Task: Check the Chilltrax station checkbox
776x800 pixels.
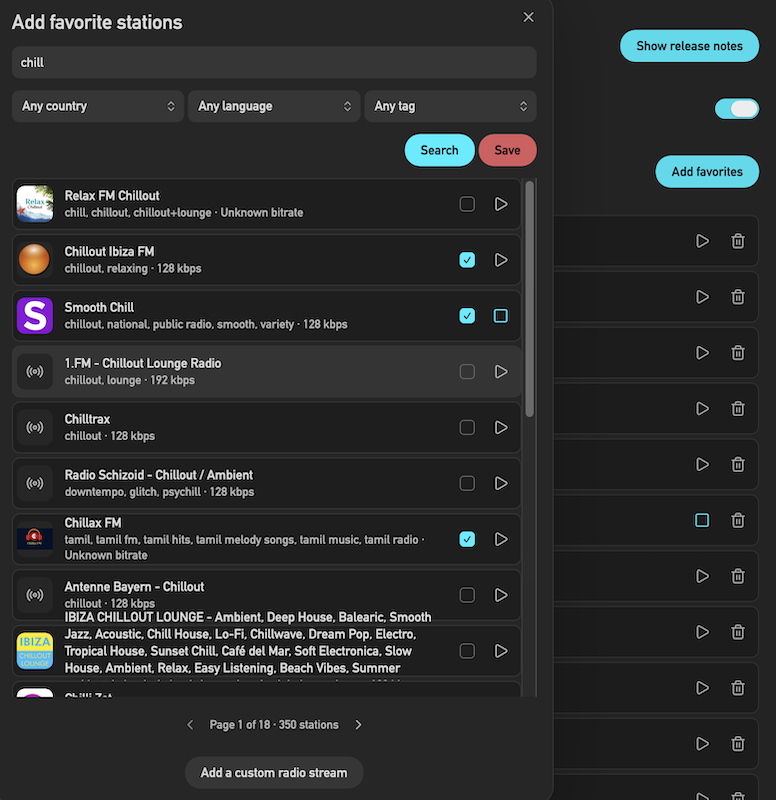Action: point(467,428)
